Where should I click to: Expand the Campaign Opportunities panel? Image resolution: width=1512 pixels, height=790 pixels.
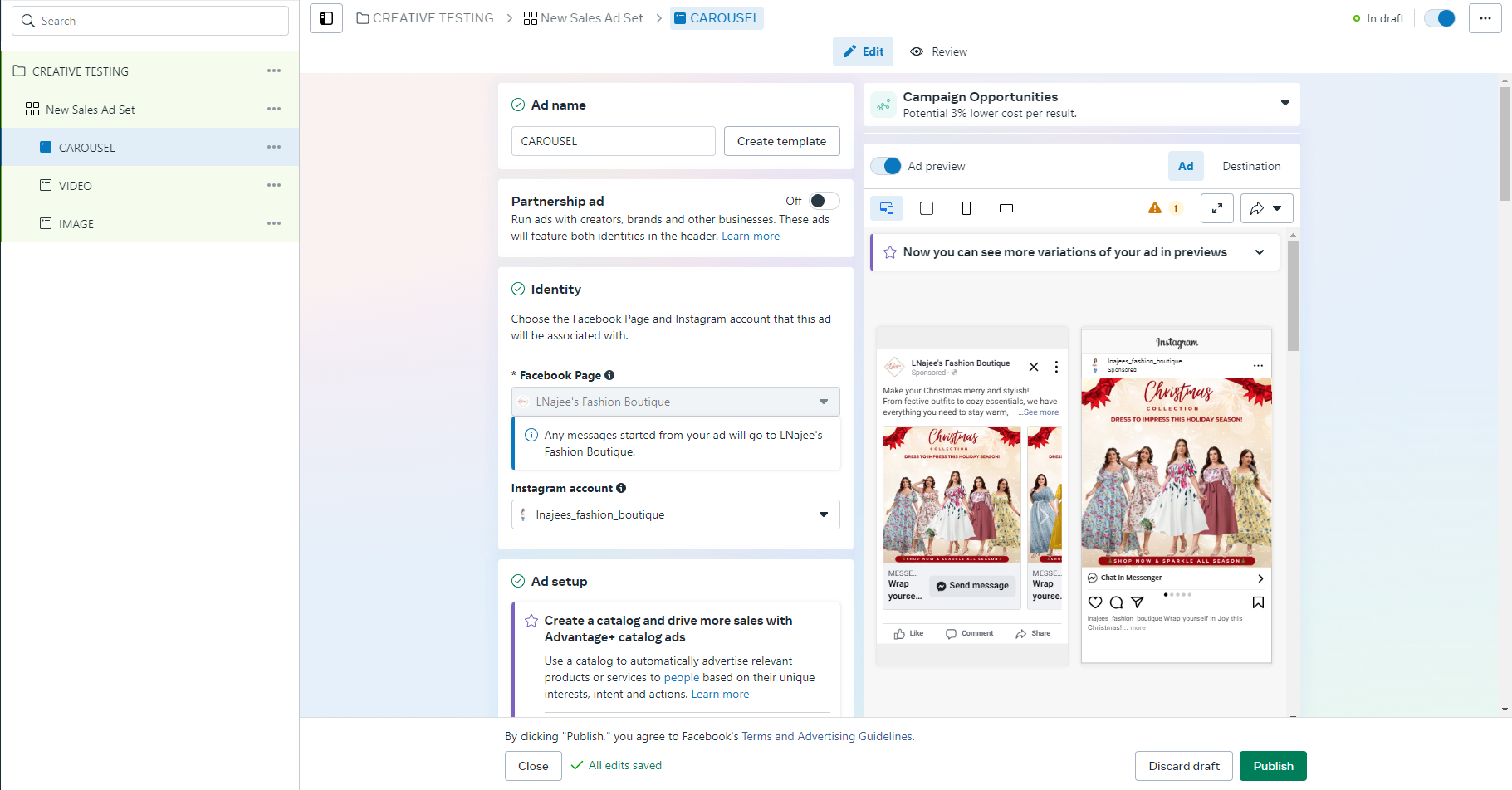point(1285,104)
